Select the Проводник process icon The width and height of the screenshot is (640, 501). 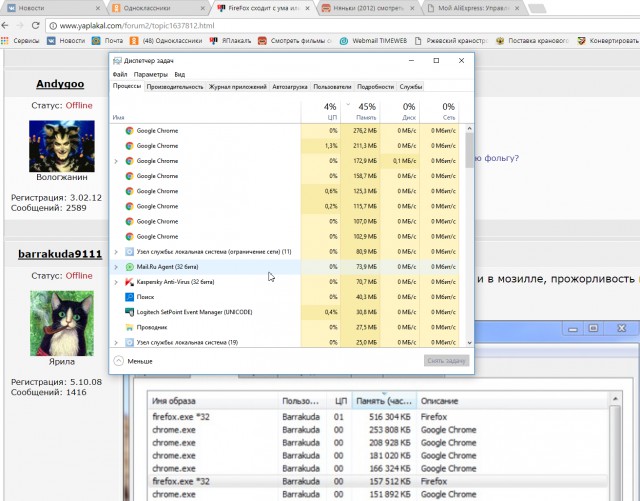pos(129,327)
